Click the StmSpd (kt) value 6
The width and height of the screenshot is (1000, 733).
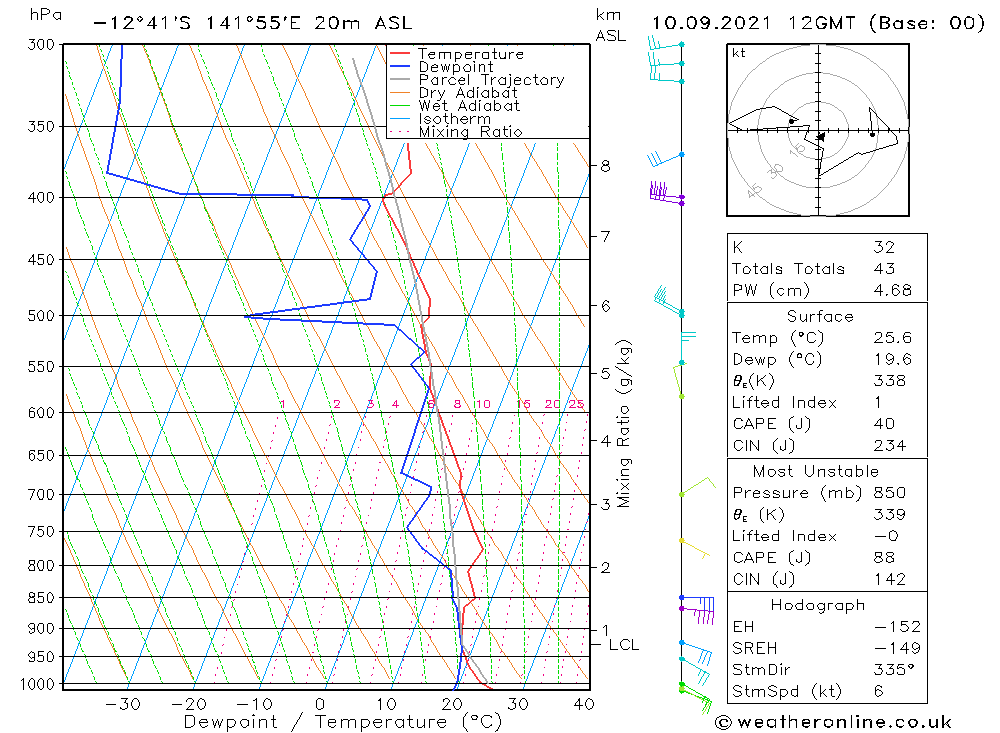pos(879,691)
